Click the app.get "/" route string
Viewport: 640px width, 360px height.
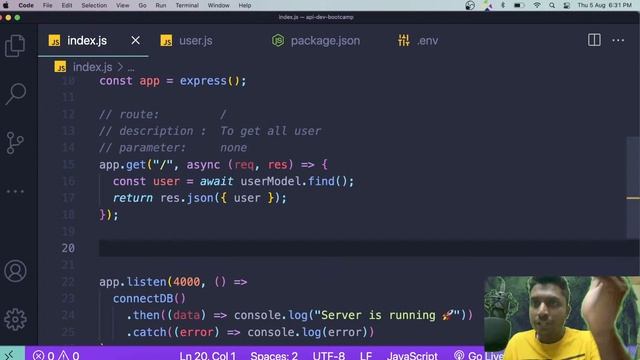coord(162,164)
